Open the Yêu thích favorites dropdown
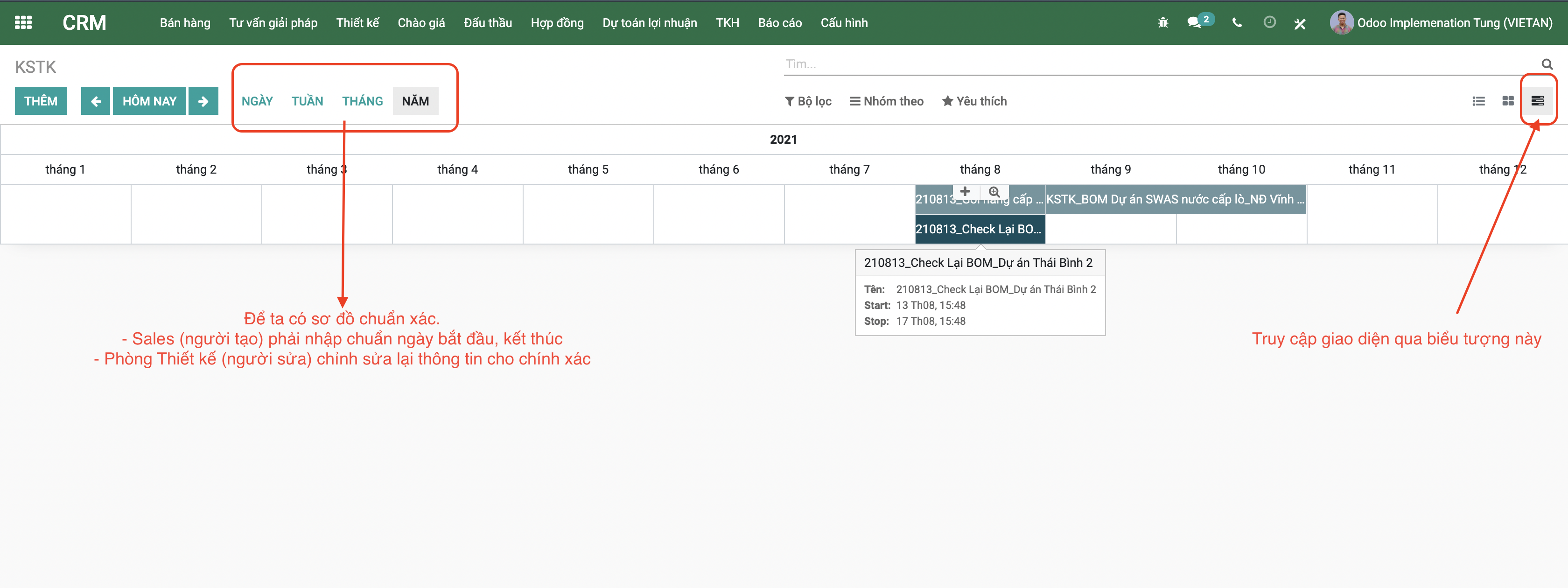Screen dimensions: 1568x588 tap(973, 101)
